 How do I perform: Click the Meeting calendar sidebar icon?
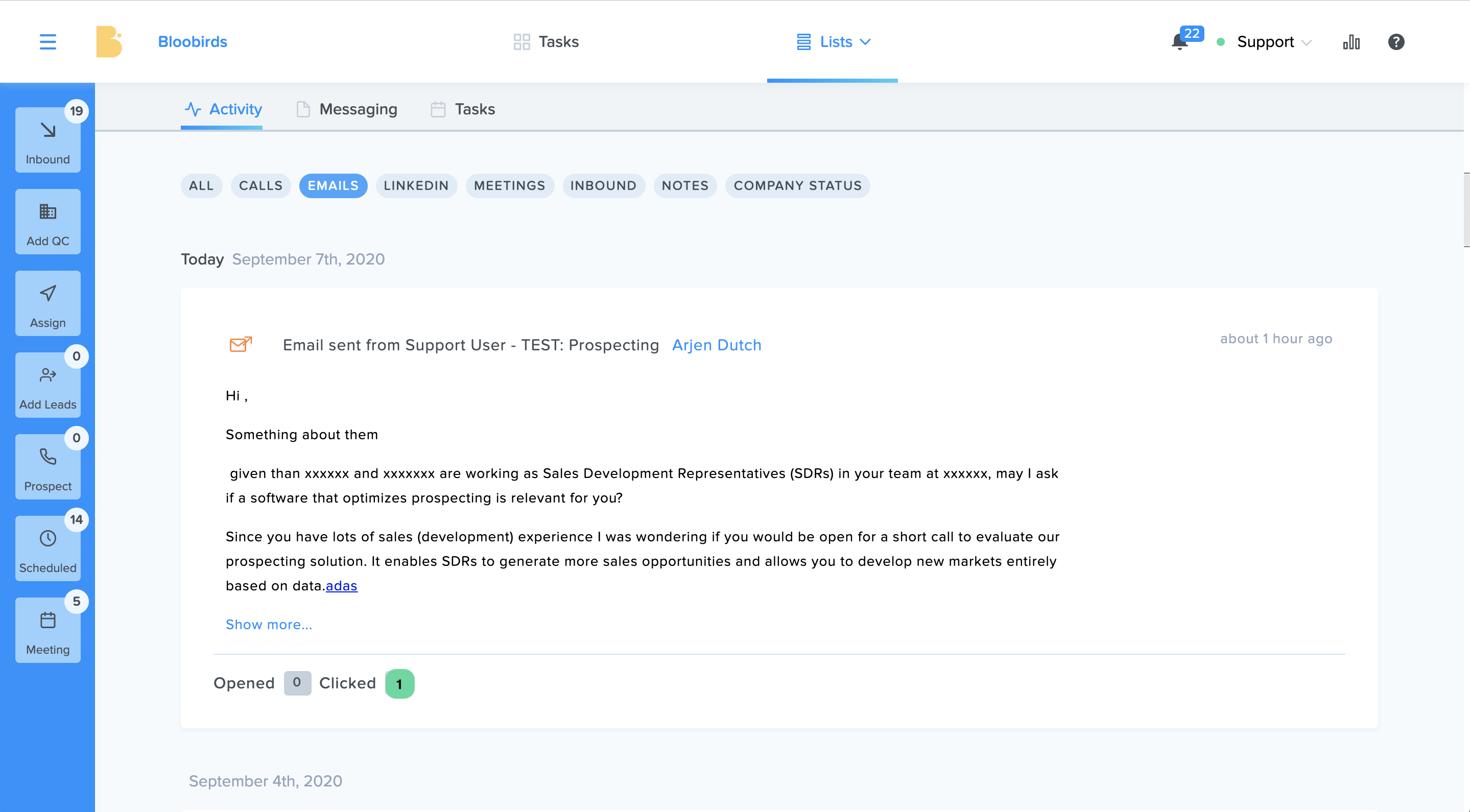[x=48, y=619]
